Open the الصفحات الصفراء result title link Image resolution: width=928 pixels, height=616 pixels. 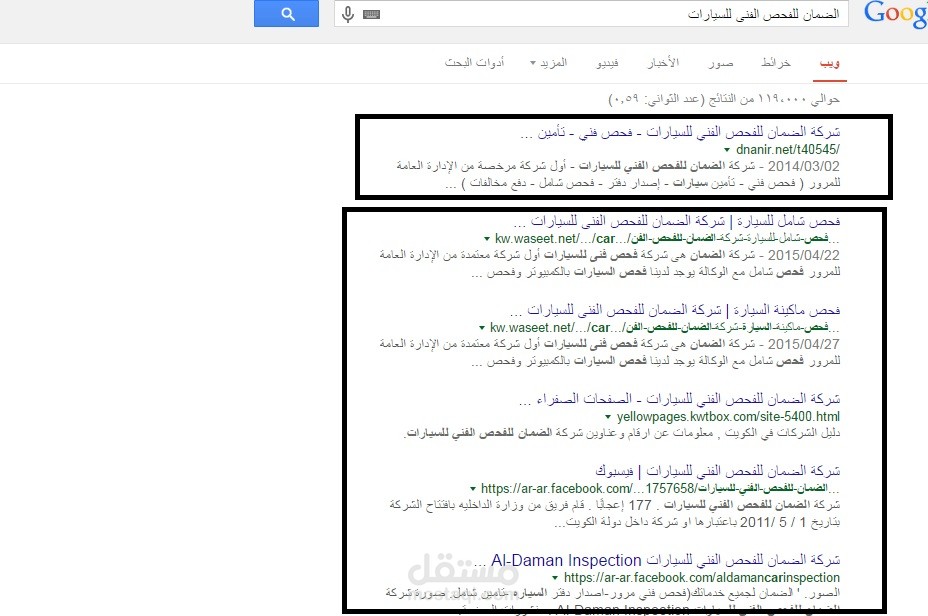679,399
